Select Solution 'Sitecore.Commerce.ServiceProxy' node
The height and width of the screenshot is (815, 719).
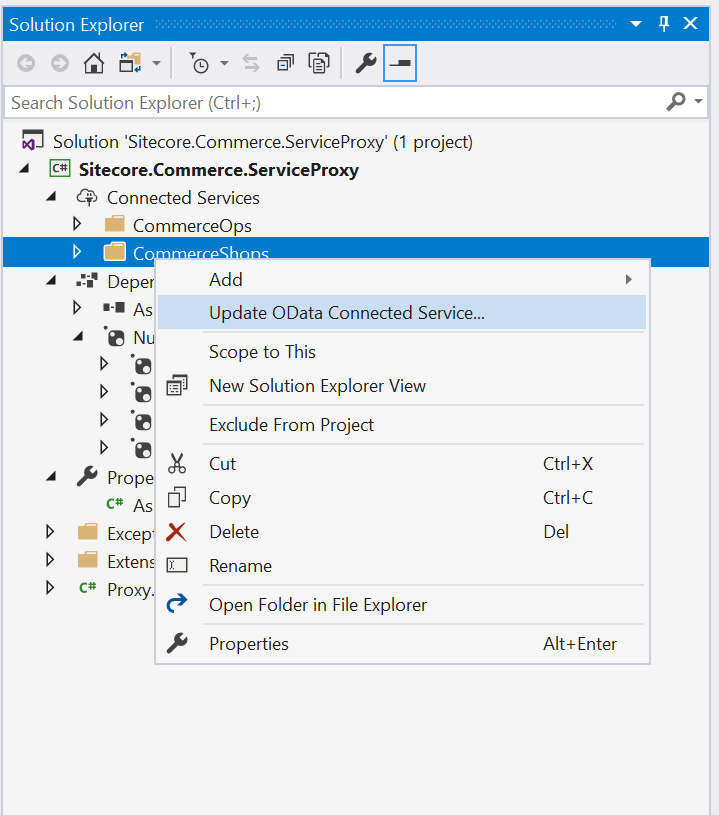(263, 142)
